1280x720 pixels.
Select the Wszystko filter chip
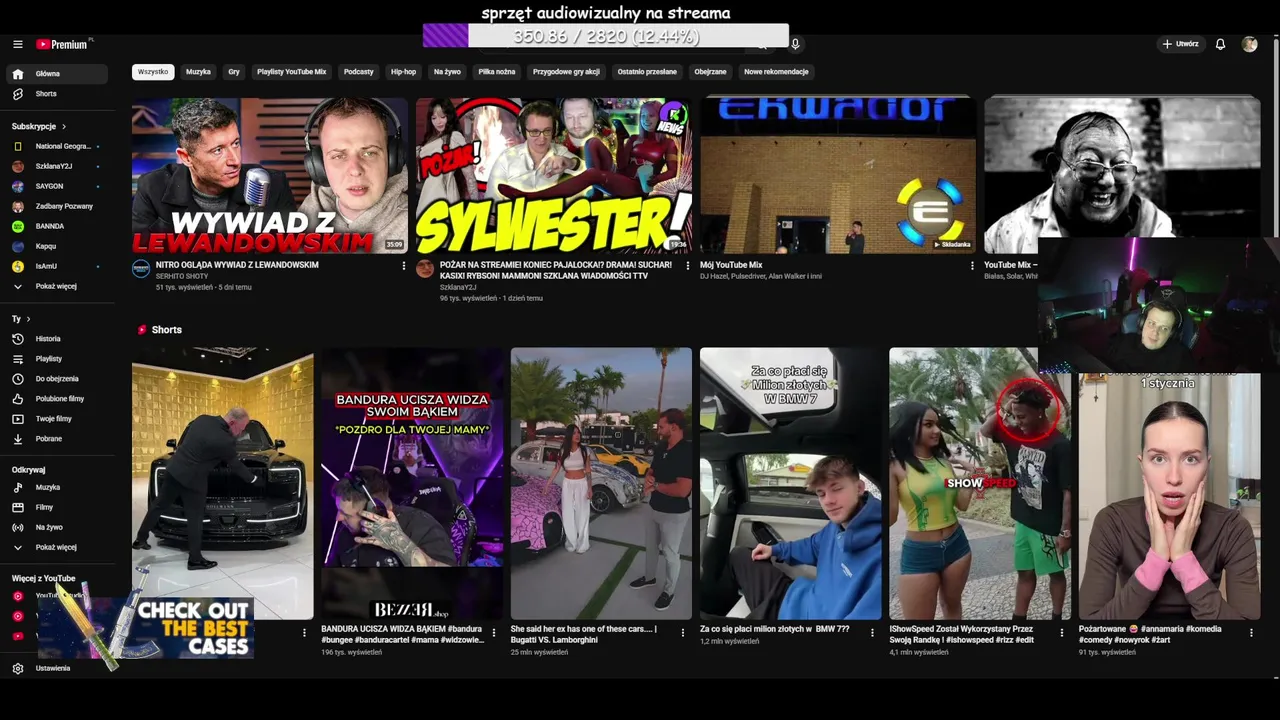(153, 72)
